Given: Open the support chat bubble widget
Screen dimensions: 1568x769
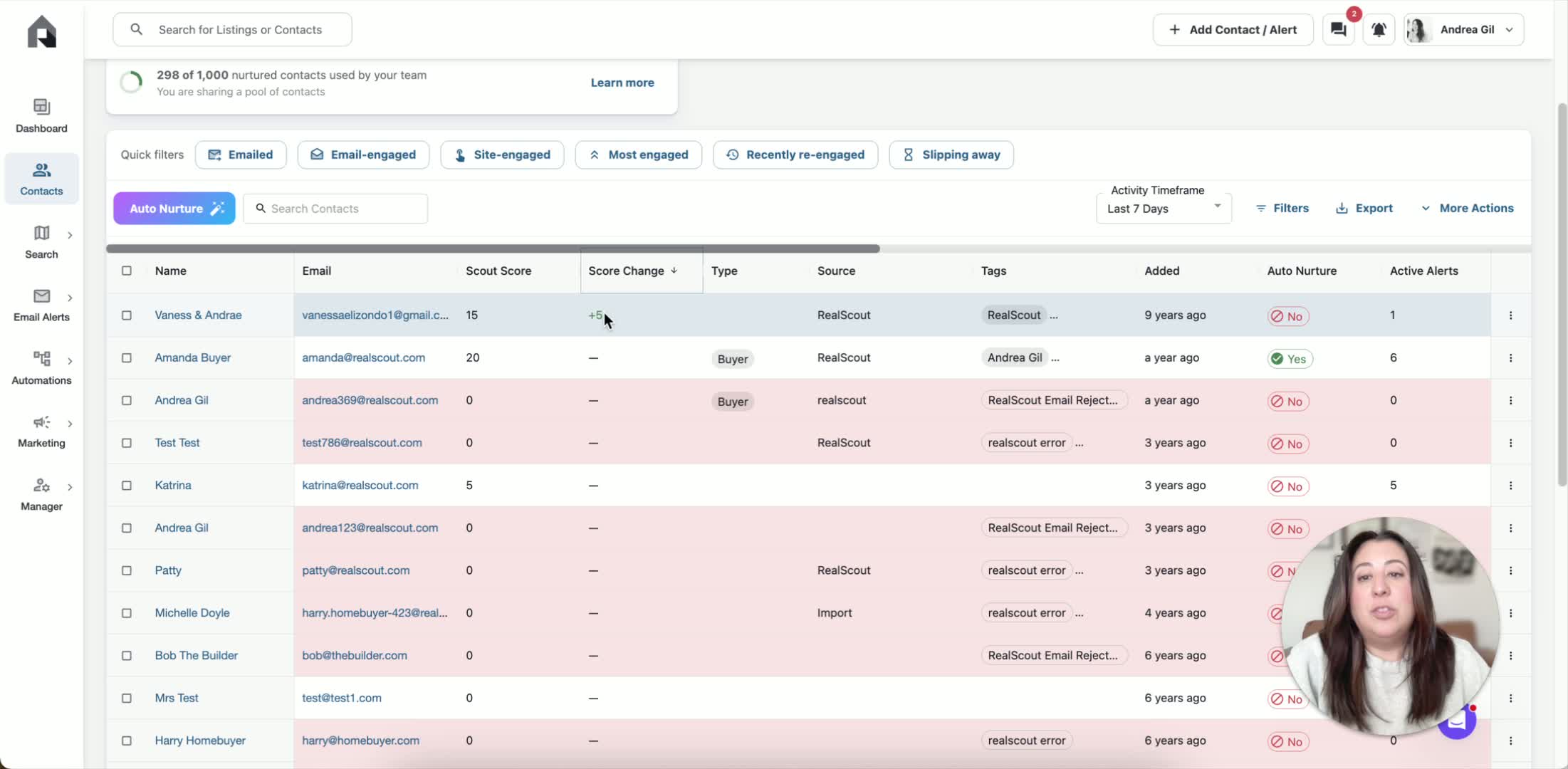Looking at the screenshot, I should 1457,722.
